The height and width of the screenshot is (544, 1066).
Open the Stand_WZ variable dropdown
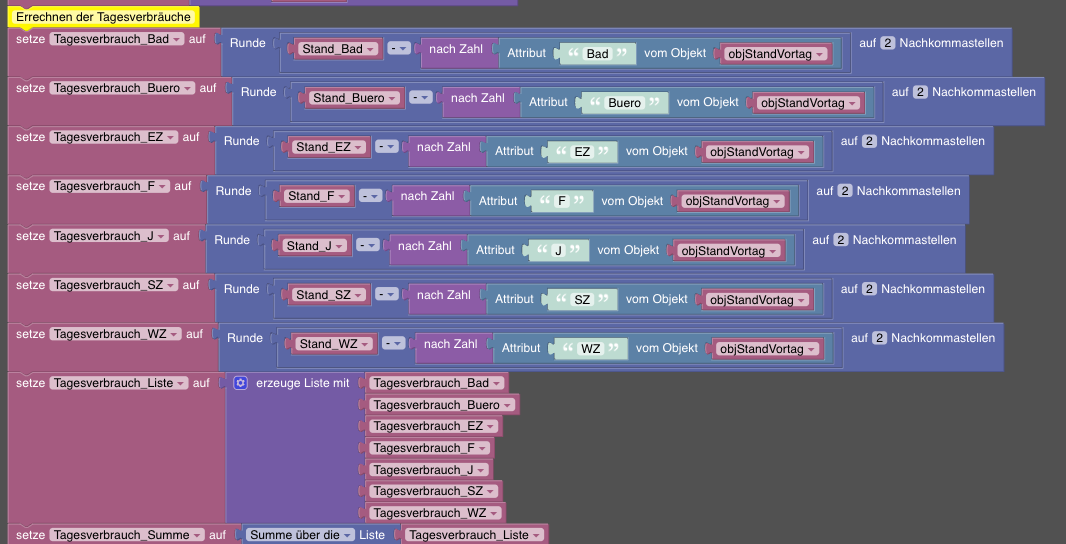tap(334, 344)
